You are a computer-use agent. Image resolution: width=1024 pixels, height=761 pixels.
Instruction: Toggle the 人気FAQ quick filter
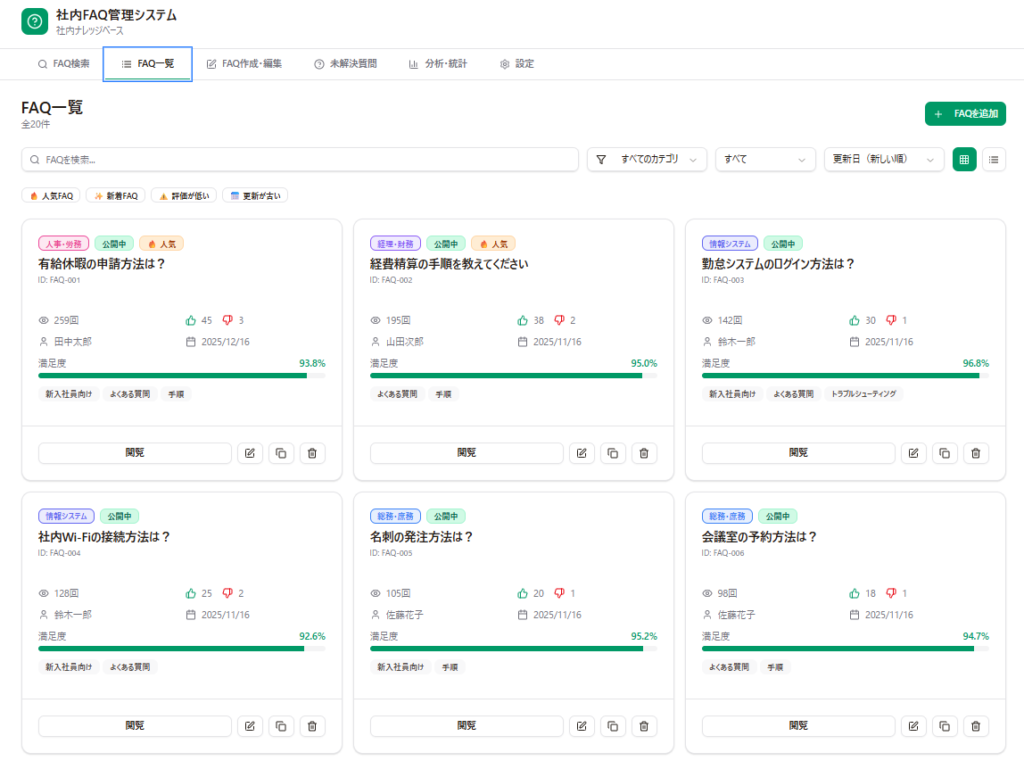(51, 196)
